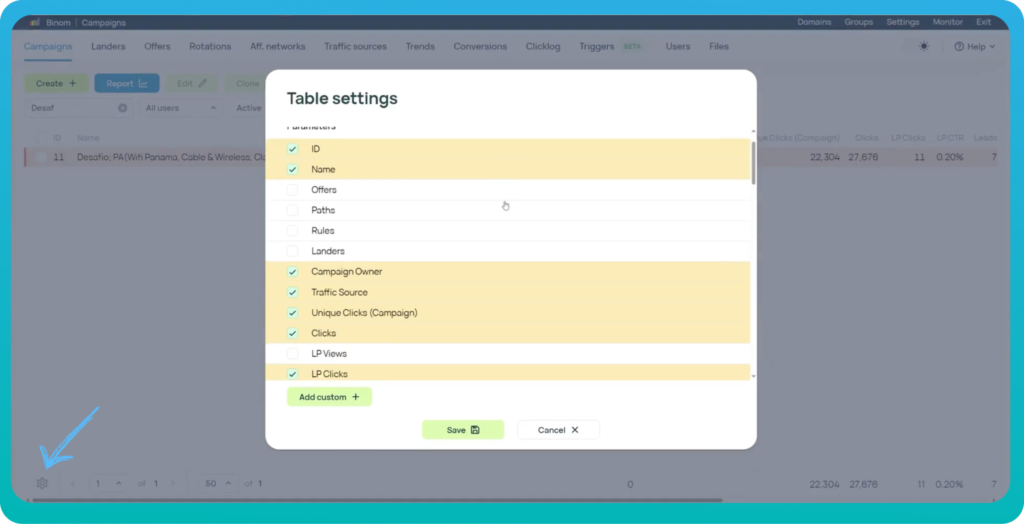Open the Clicklog tab

tap(543, 46)
